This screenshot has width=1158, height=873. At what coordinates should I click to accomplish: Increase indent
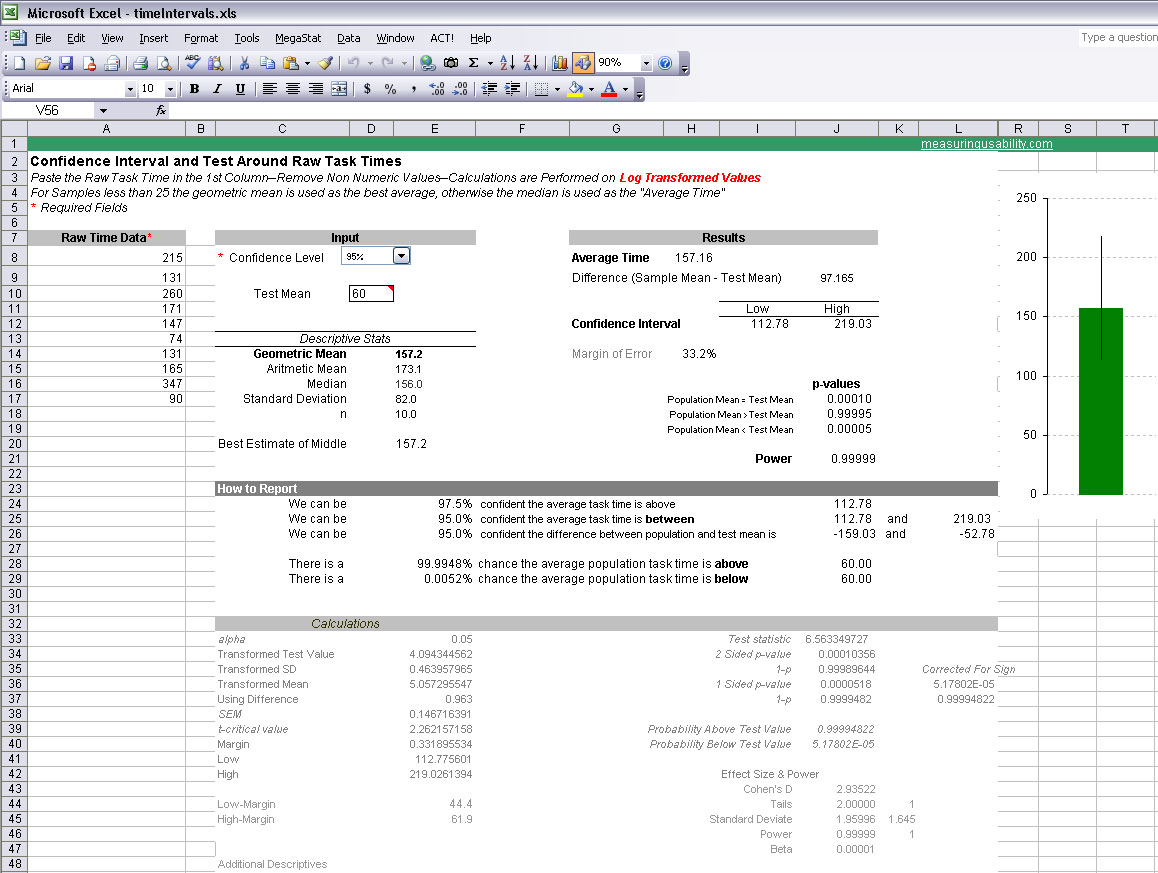513,89
